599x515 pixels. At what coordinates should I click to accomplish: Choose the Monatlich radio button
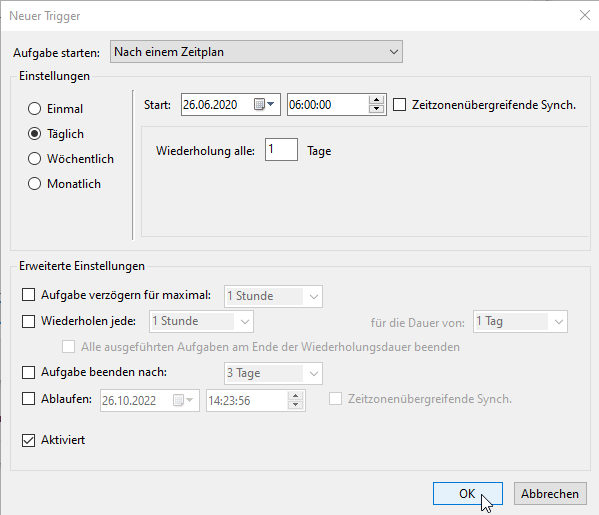pos(34,184)
